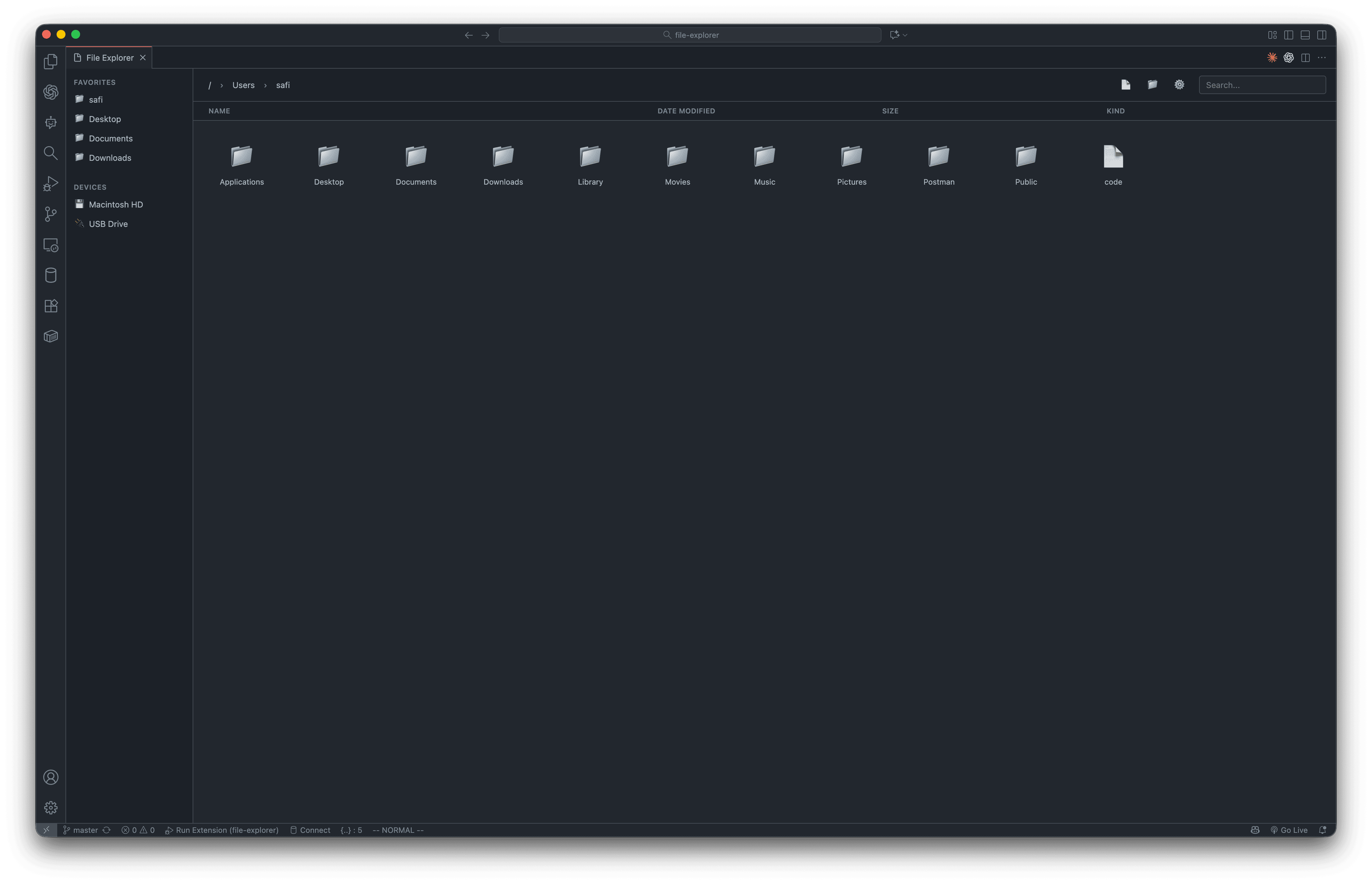
Task: Open the Explorer view in the activity bar
Action: coord(51,61)
